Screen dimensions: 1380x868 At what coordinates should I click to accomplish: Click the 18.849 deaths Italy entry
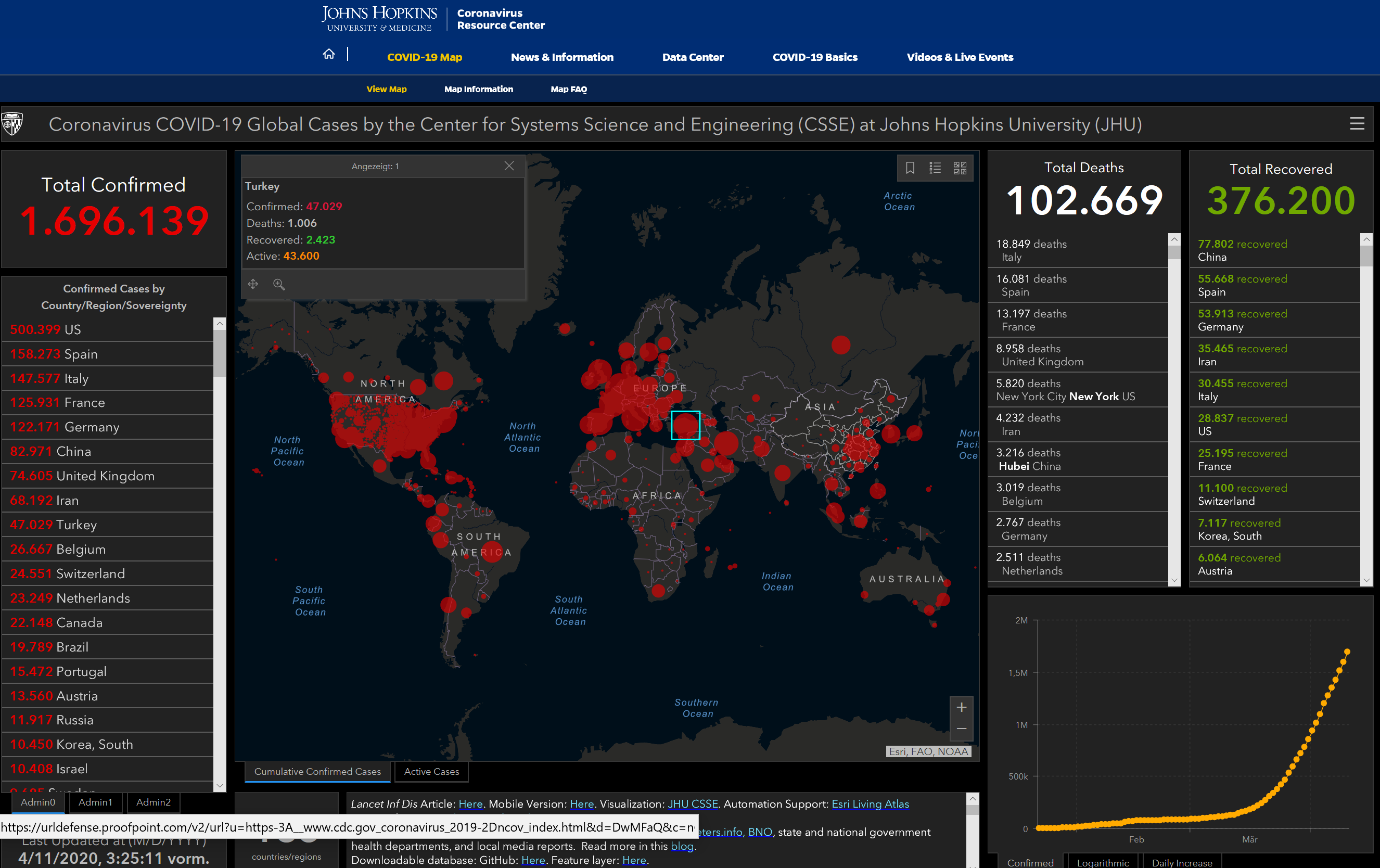1077,250
